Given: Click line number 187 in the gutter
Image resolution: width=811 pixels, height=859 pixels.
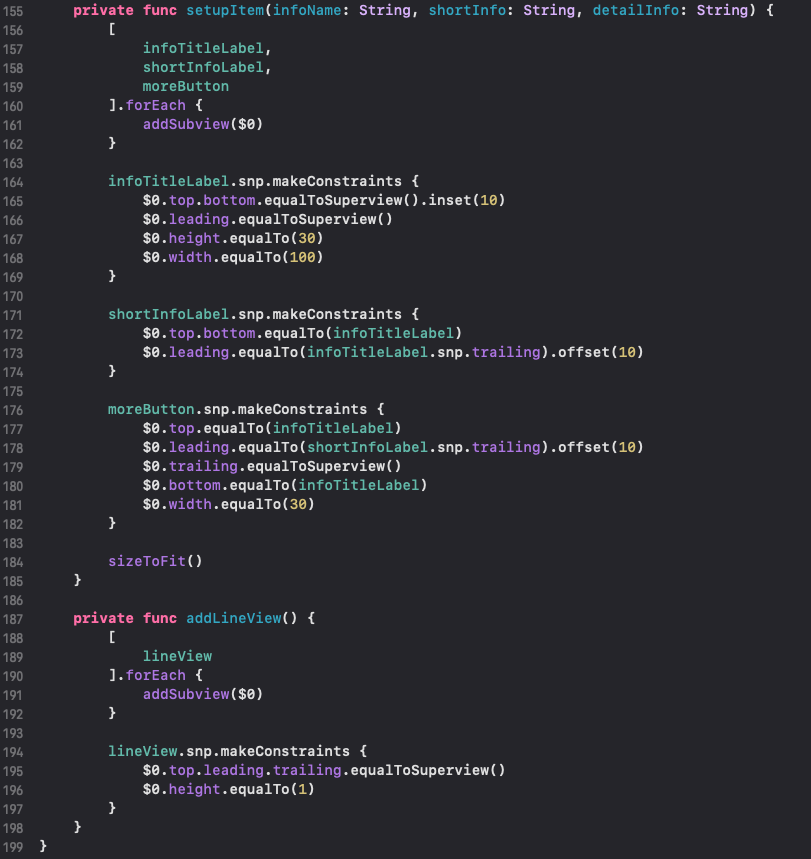Looking at the screenshot, I should (13, 619).
